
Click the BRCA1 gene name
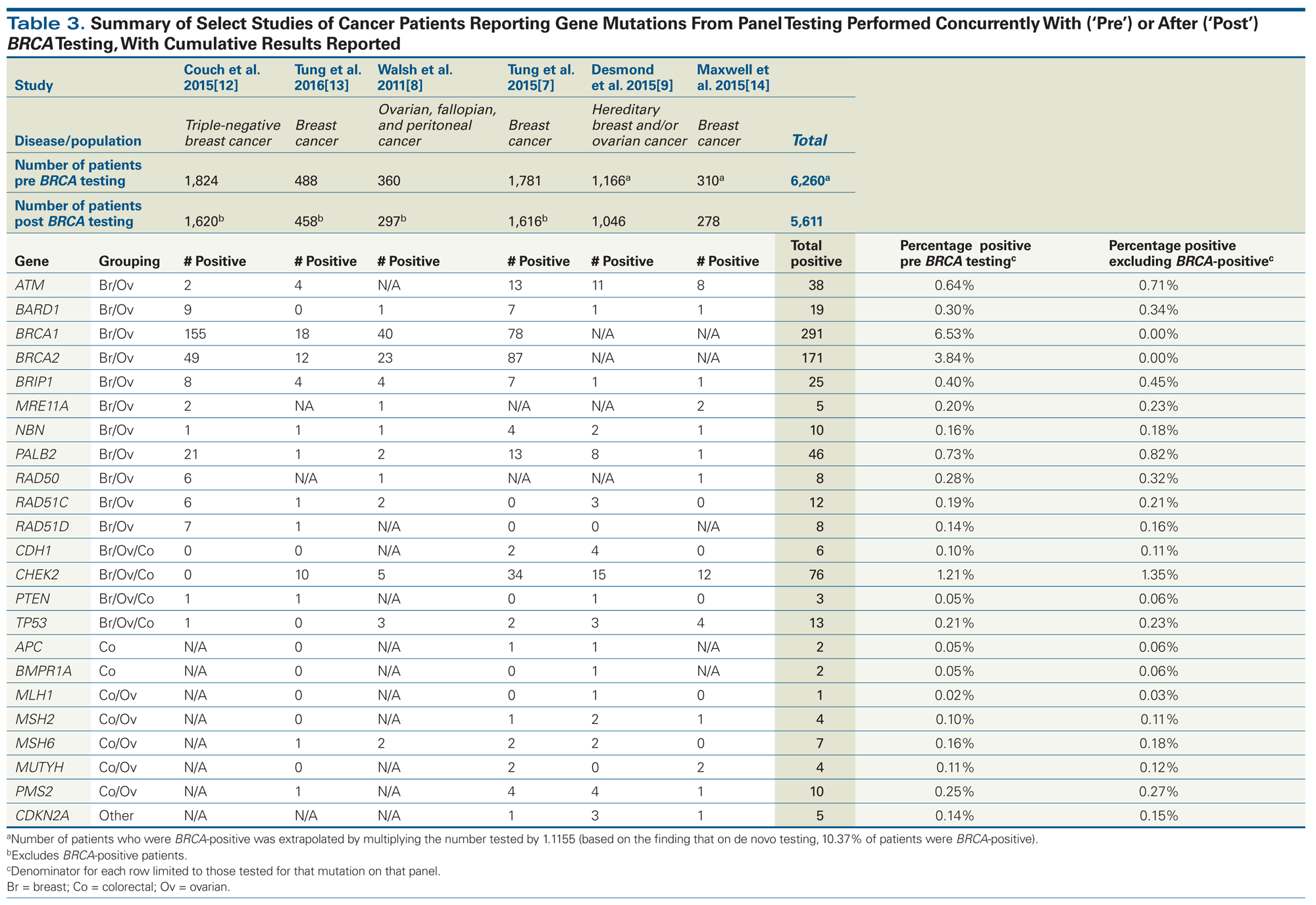(37, 334)
